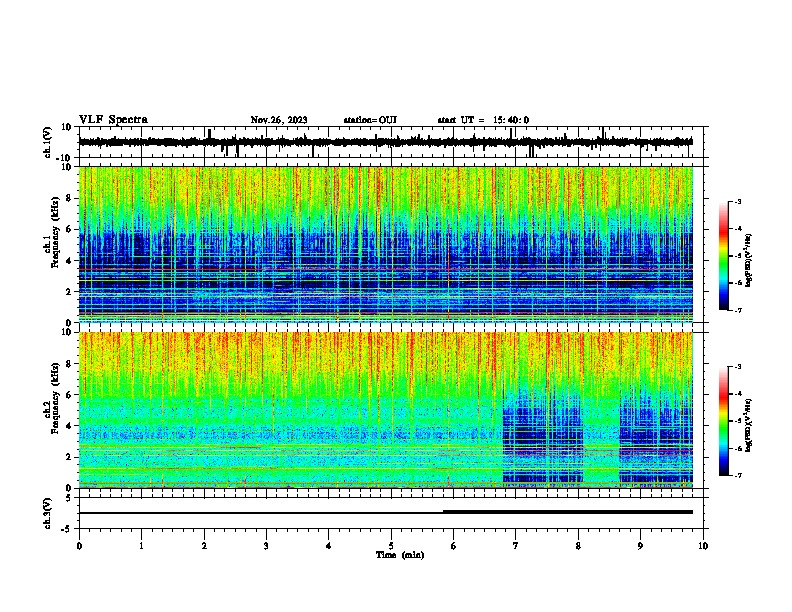Click the 'start UT = 15:40:0' text

click(483, 120)
